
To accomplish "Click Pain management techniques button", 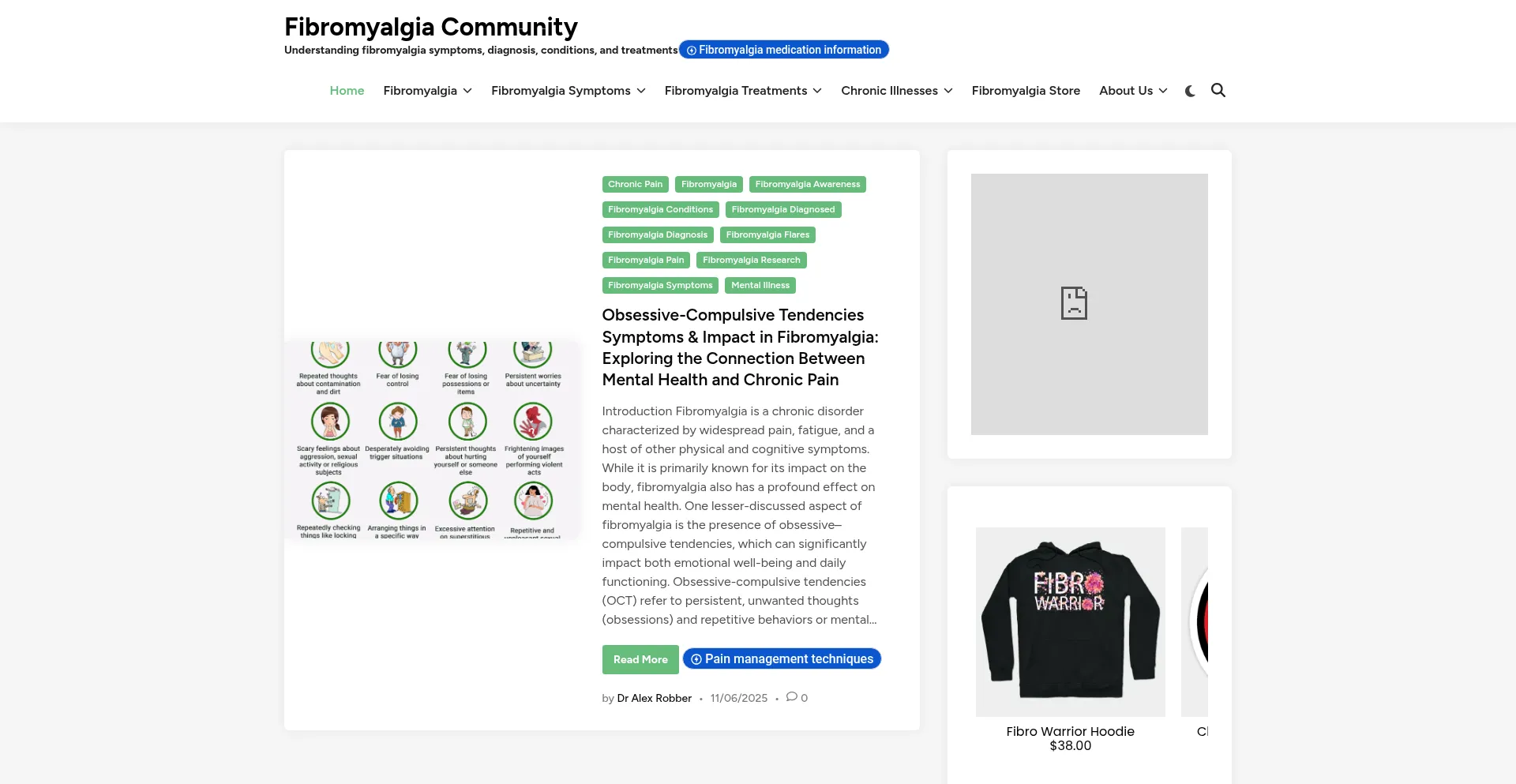I will click(782, 658).
